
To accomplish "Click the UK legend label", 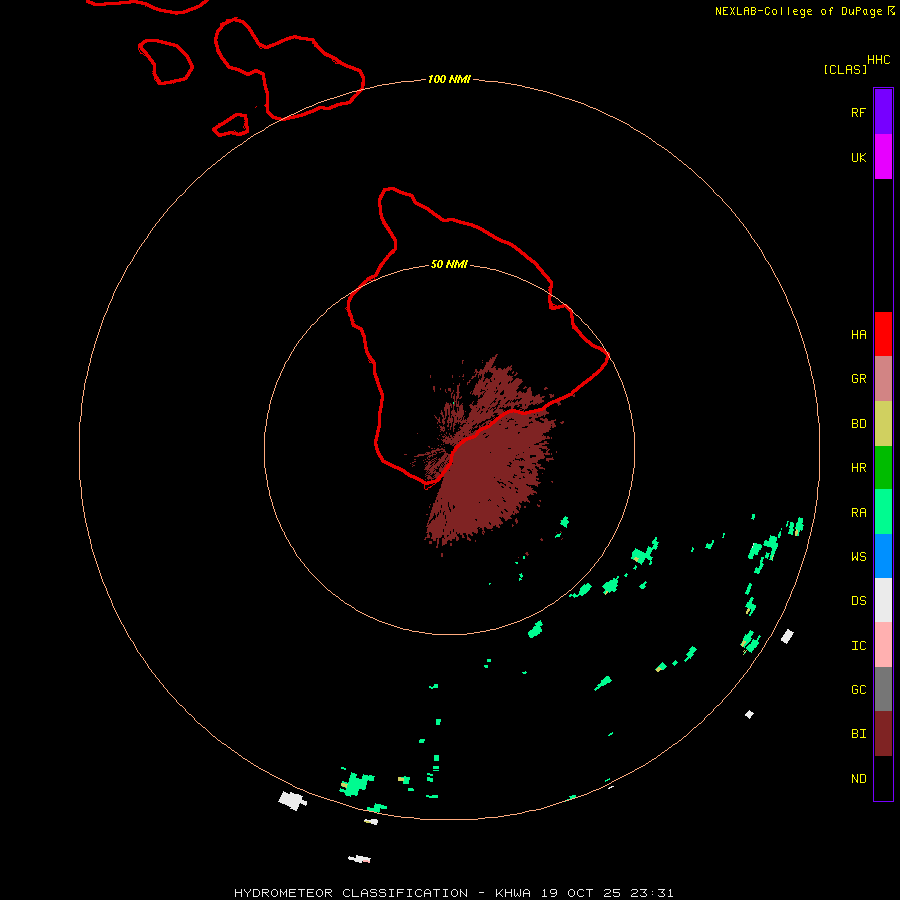I will [859, 157].
